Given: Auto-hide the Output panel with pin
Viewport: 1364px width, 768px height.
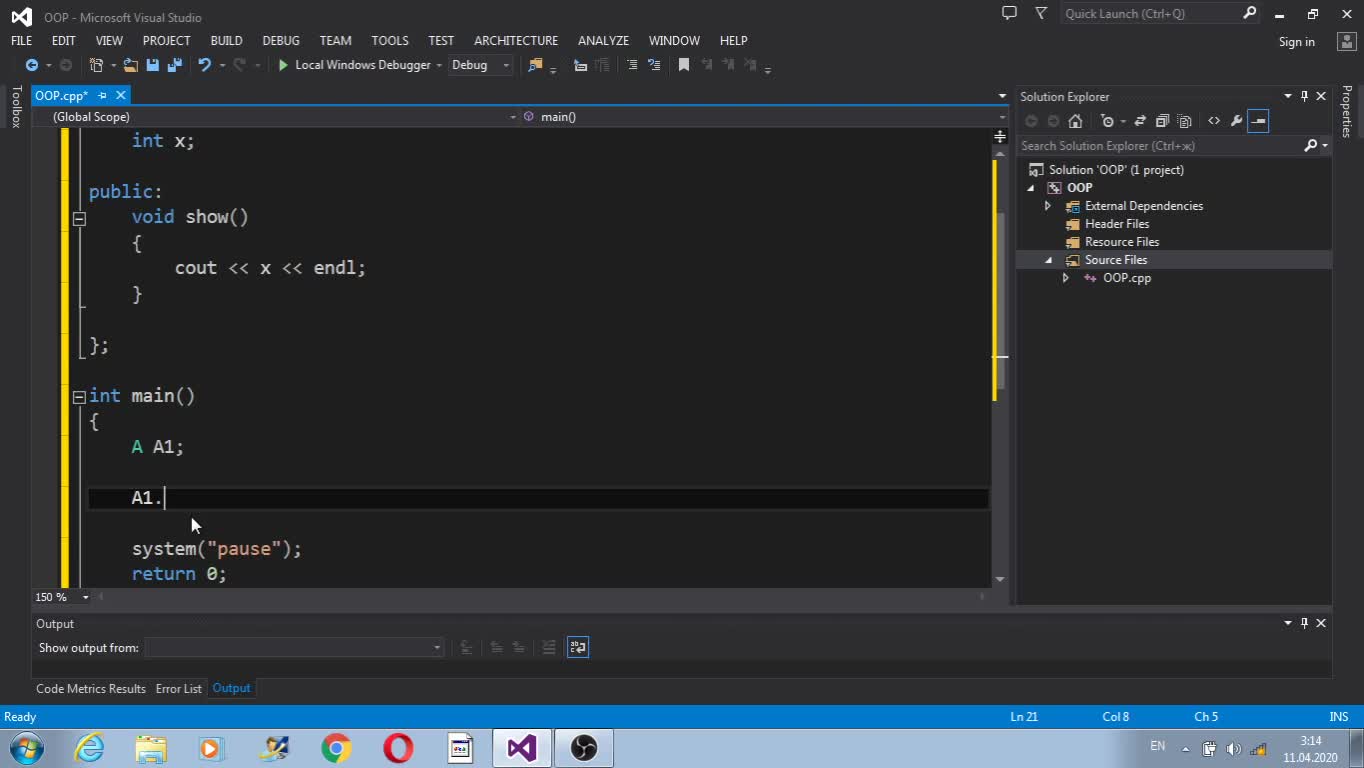Looking at the screenshot, I should pyautogui.click(x=1304, y=623).
